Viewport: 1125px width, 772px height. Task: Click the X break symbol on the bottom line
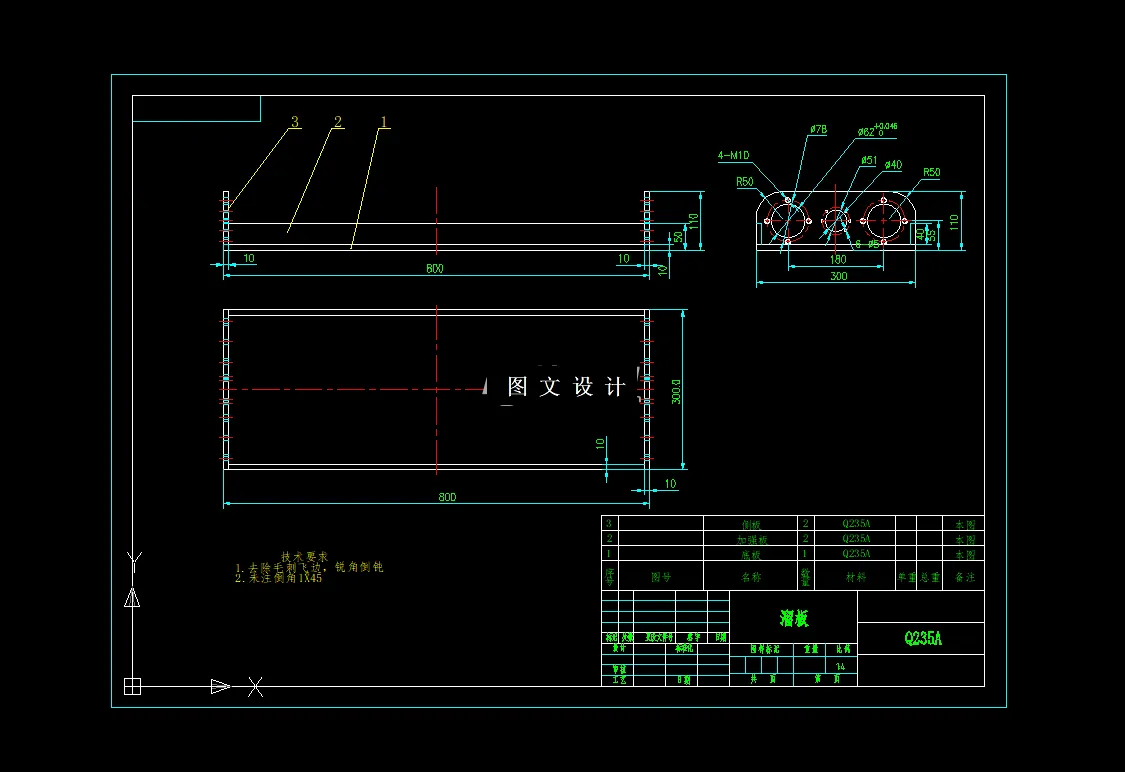(x=253, y=687)
